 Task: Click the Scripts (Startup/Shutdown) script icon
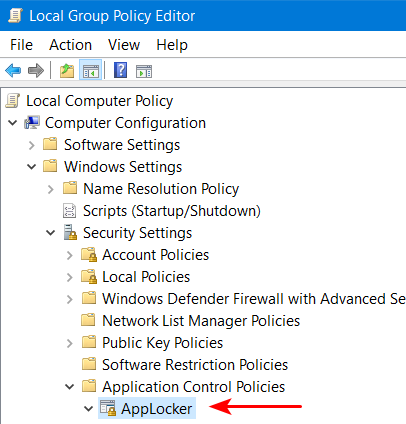click(x=69, y=211)
